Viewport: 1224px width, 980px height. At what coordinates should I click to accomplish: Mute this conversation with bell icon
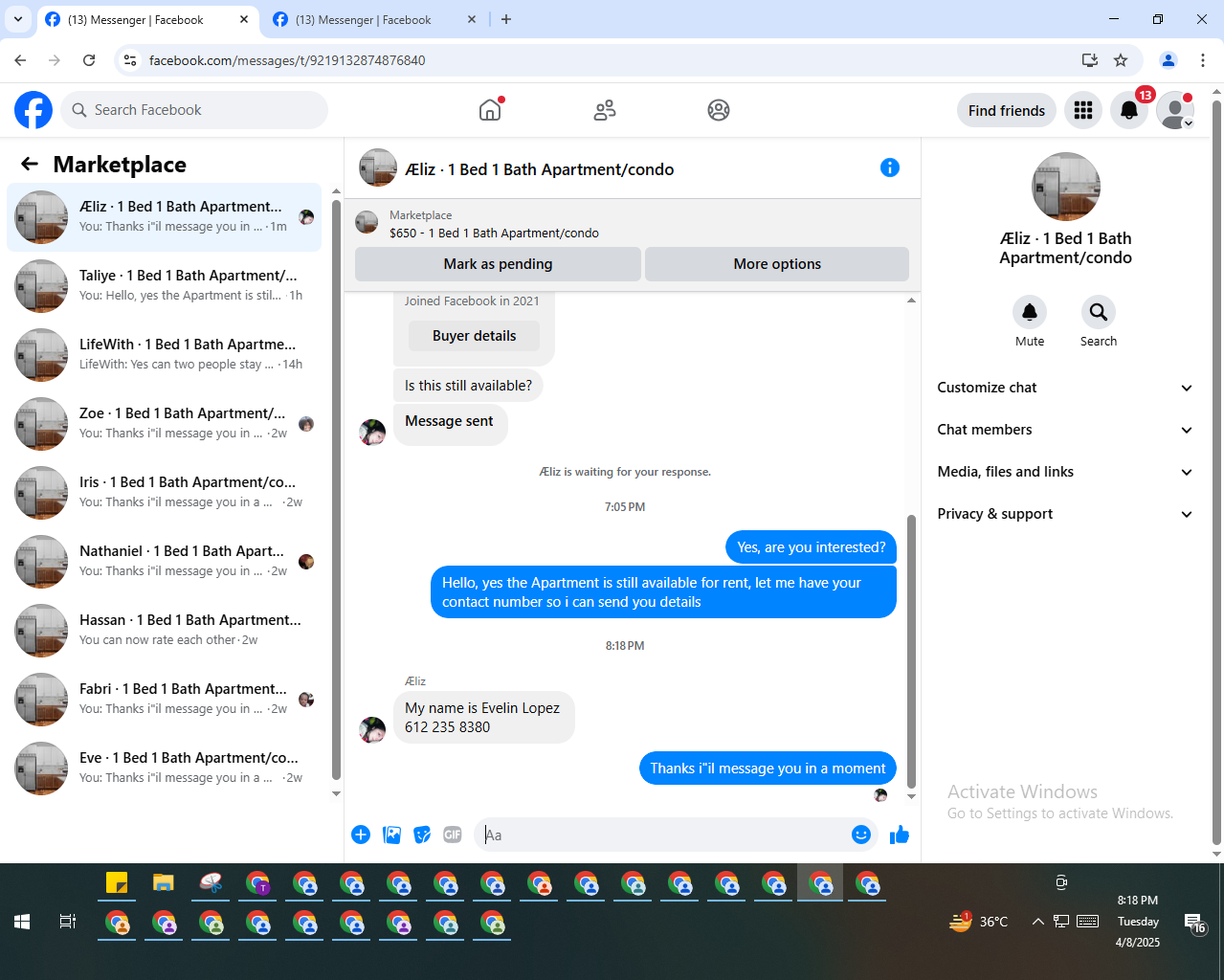coord(1030,312)
